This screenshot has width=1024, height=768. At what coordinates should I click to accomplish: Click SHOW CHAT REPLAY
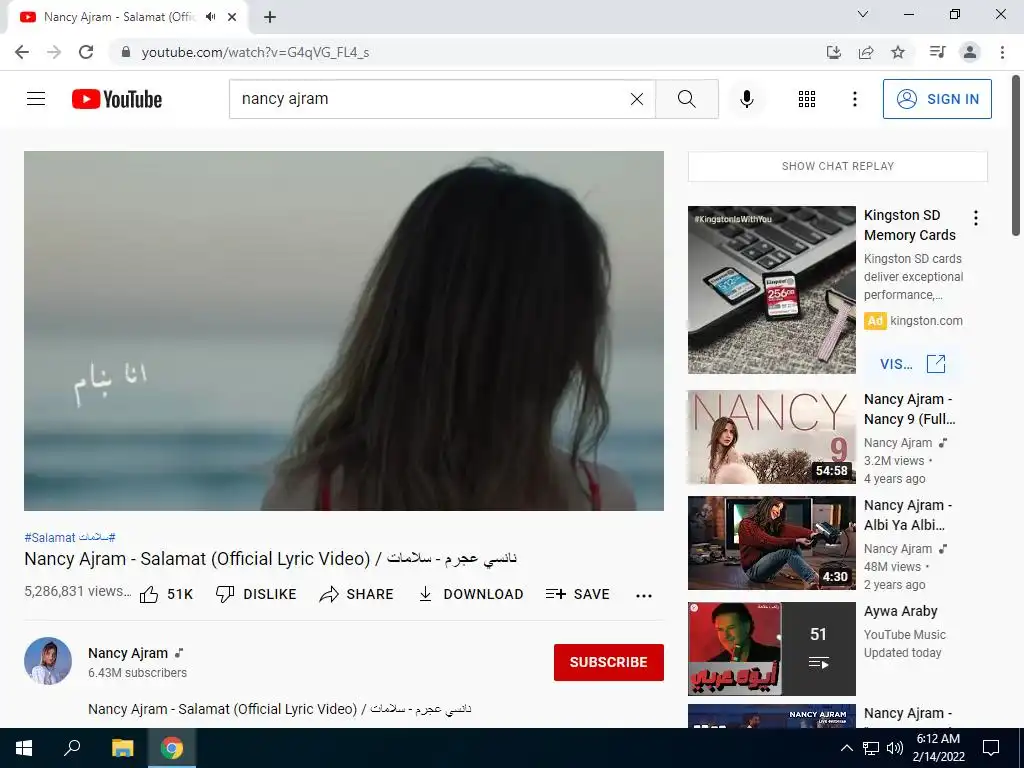[838, 166]
